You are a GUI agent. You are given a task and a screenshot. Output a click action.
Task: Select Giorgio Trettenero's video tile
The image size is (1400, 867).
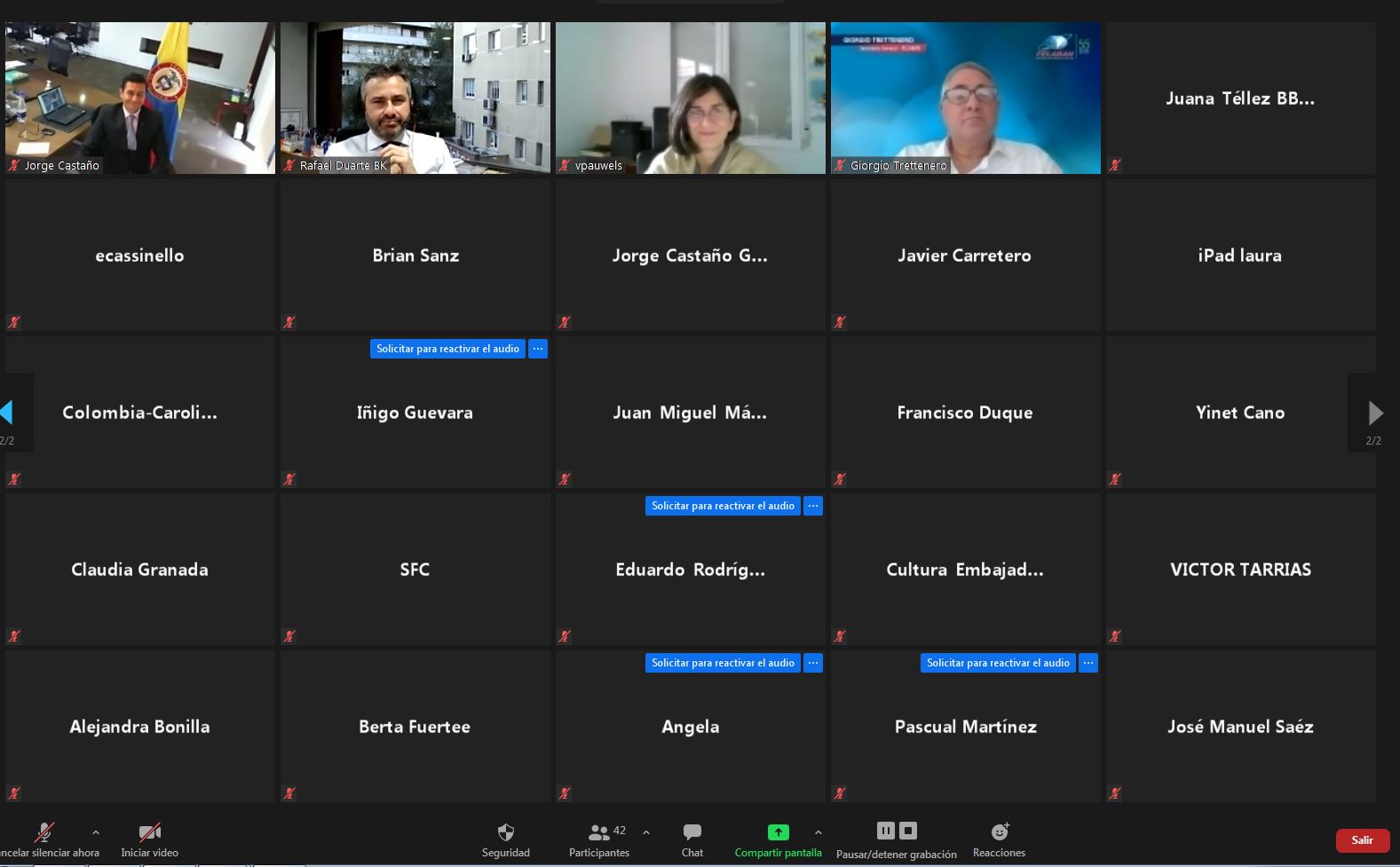[x=965, y=98]
